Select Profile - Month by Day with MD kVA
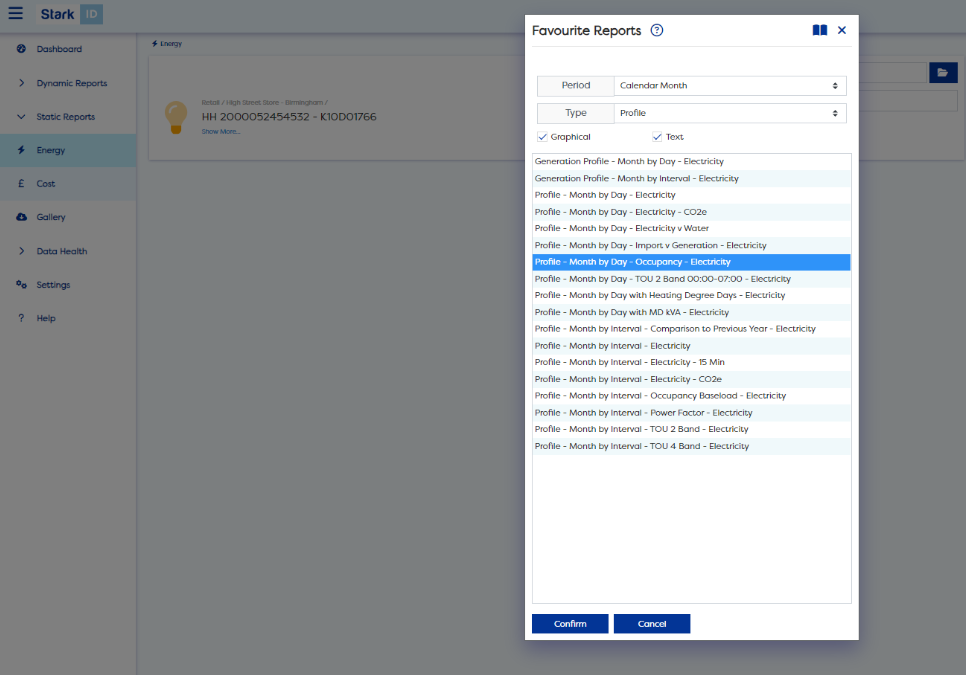966x675 pixels. (x=691, y=312)
